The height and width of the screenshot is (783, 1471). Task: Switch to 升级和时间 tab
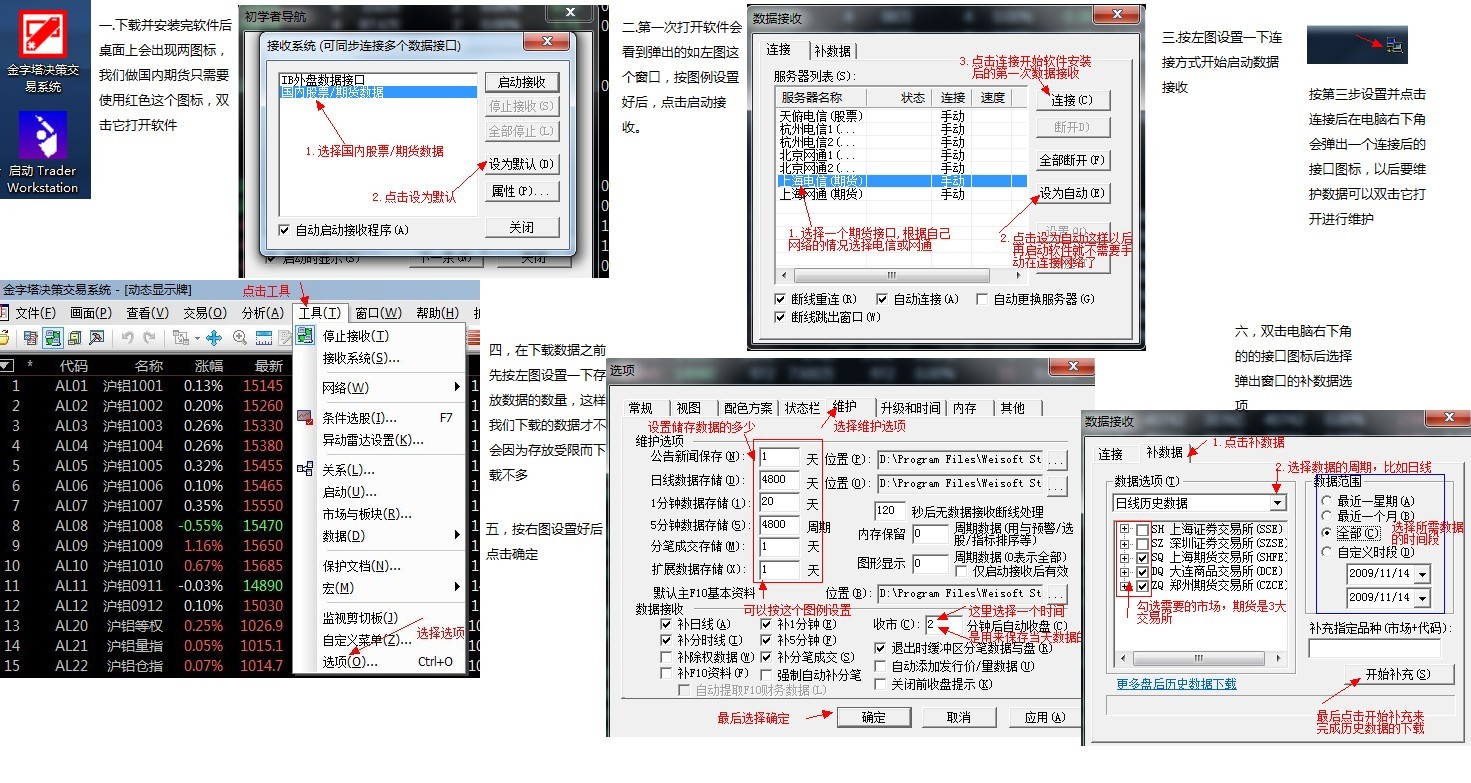[x=910, y=408]
